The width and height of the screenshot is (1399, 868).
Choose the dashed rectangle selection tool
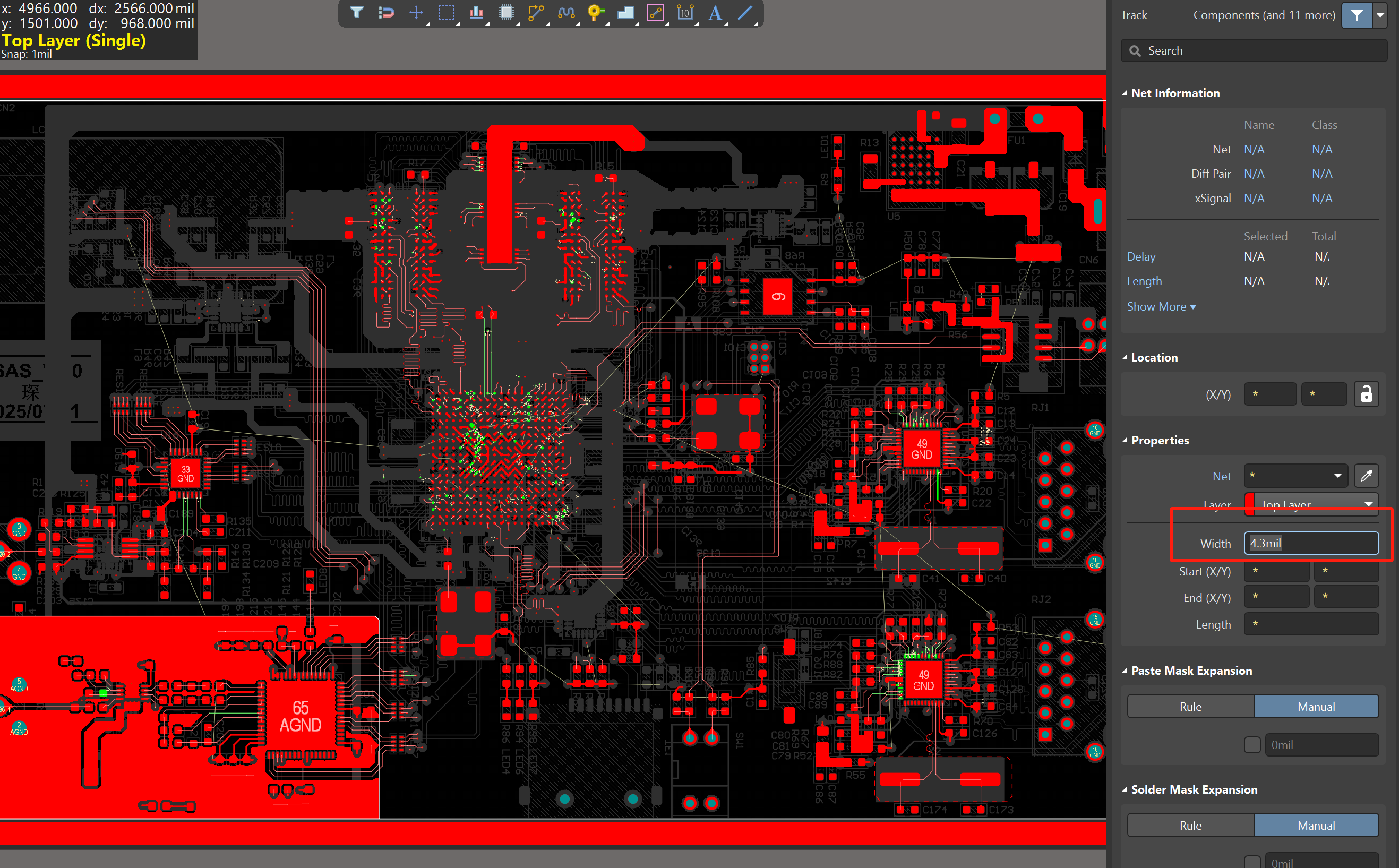click(x=446, y=13)
